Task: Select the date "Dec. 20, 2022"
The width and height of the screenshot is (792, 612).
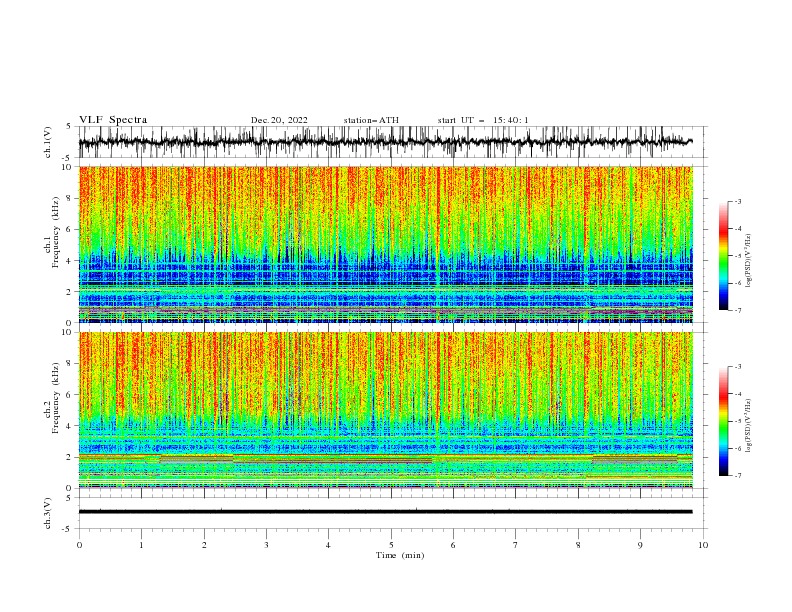Action: (279, 120)
